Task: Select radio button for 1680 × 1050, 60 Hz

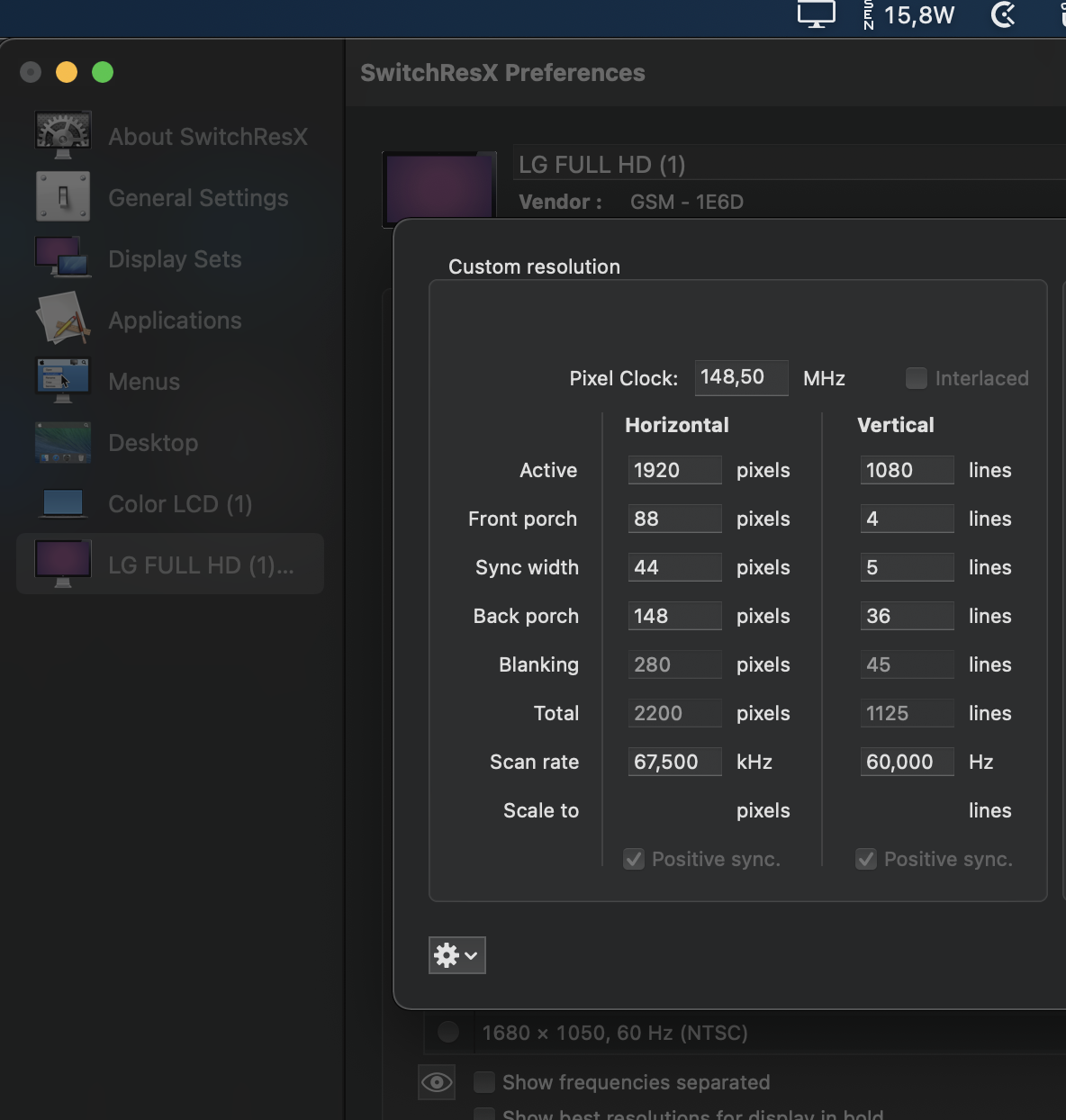Action: (x=448, y=1033)
